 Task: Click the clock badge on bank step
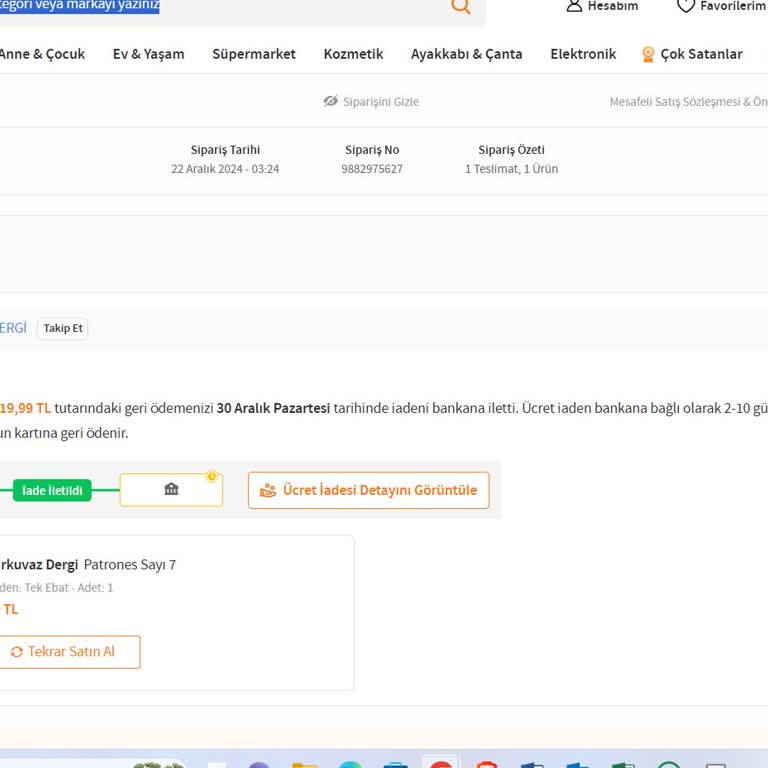pos(212,476)
